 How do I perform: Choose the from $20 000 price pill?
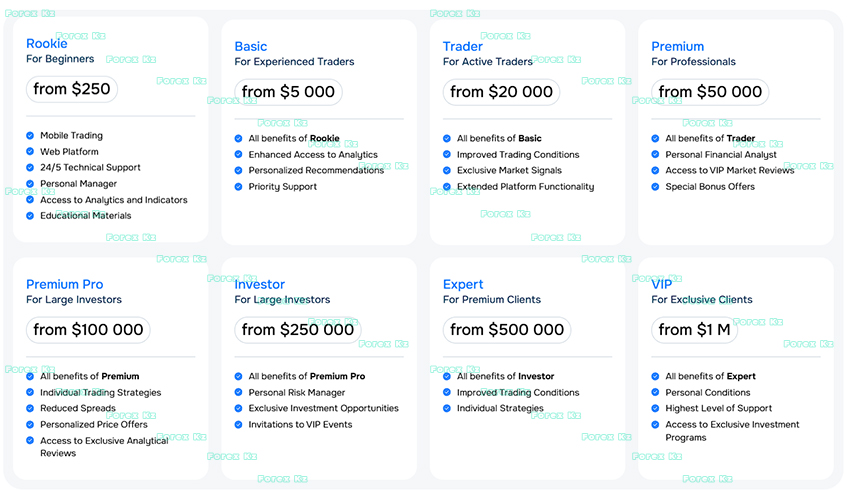[501, 92]
